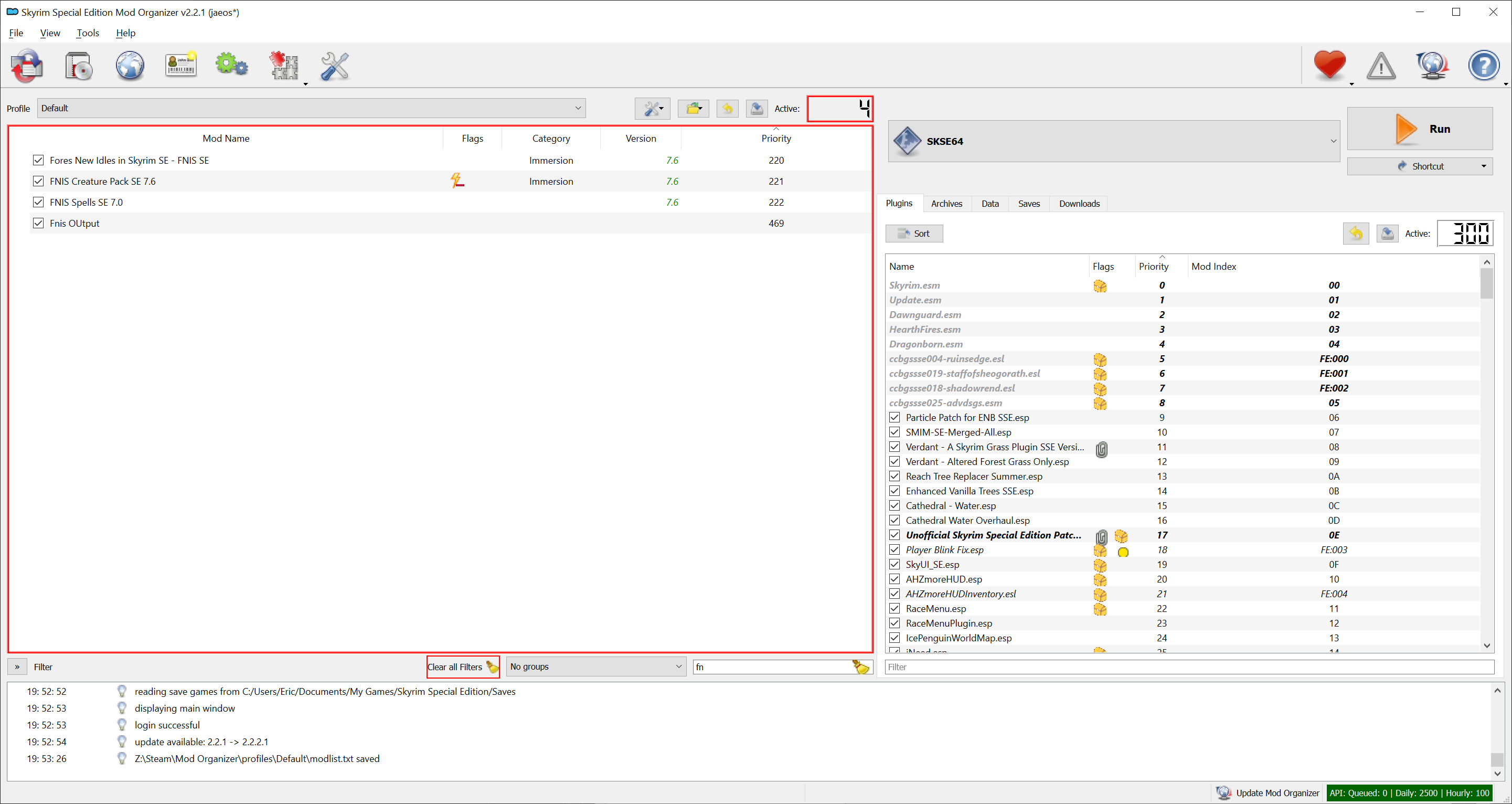Screen dimensions: 1512x804
Task: Sort mods by Priority column header
Action: tap(776, 138)
